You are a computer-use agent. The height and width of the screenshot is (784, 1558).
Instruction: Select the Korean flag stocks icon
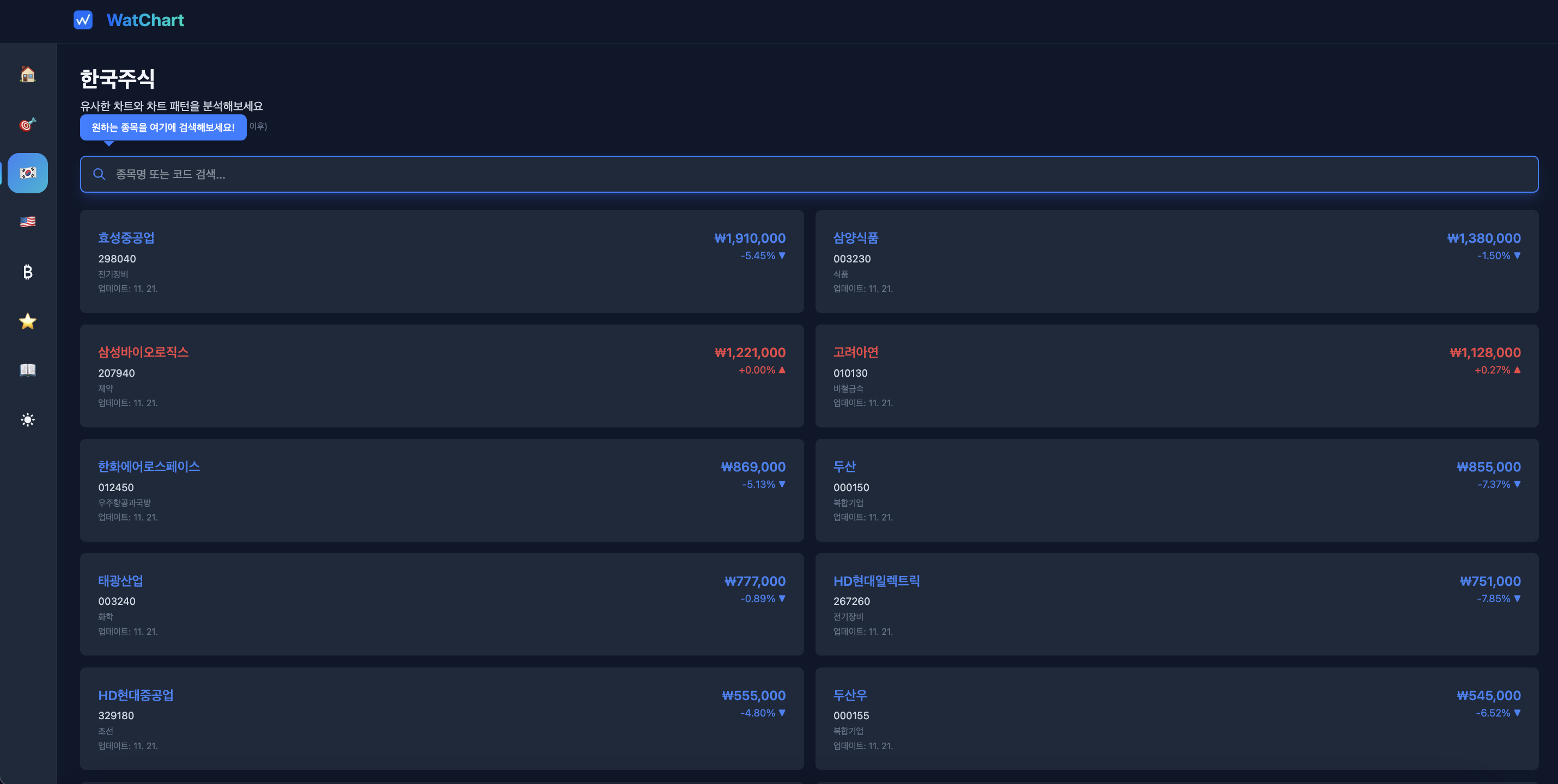[x=28, y=173]
